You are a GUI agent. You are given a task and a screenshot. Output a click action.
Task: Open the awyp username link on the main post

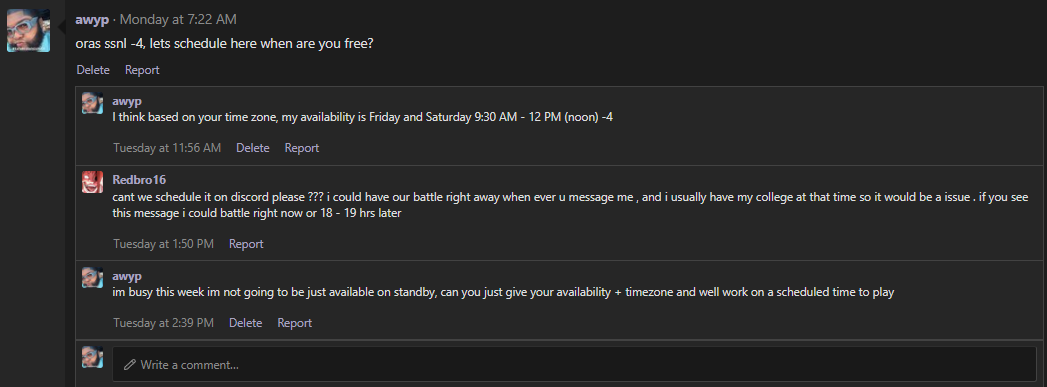pos(92,20)
